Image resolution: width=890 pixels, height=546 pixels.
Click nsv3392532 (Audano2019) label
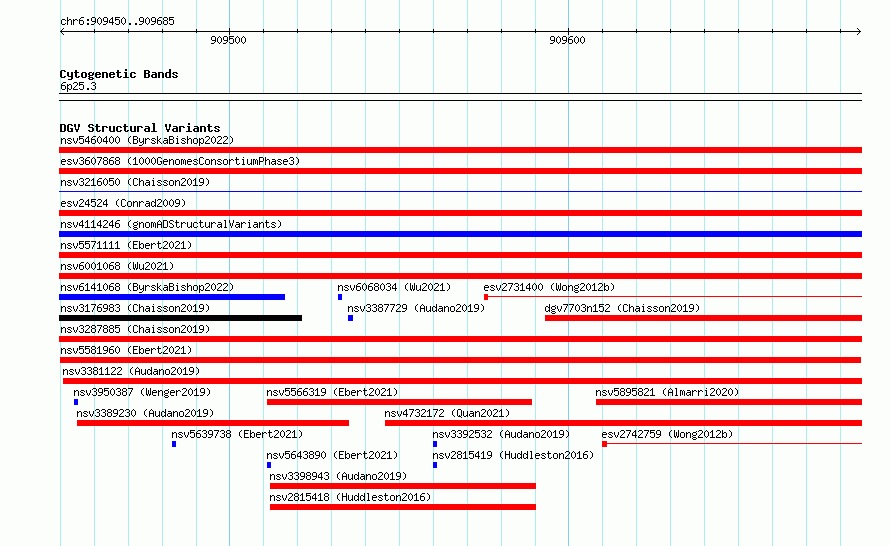tap(501, 434)
